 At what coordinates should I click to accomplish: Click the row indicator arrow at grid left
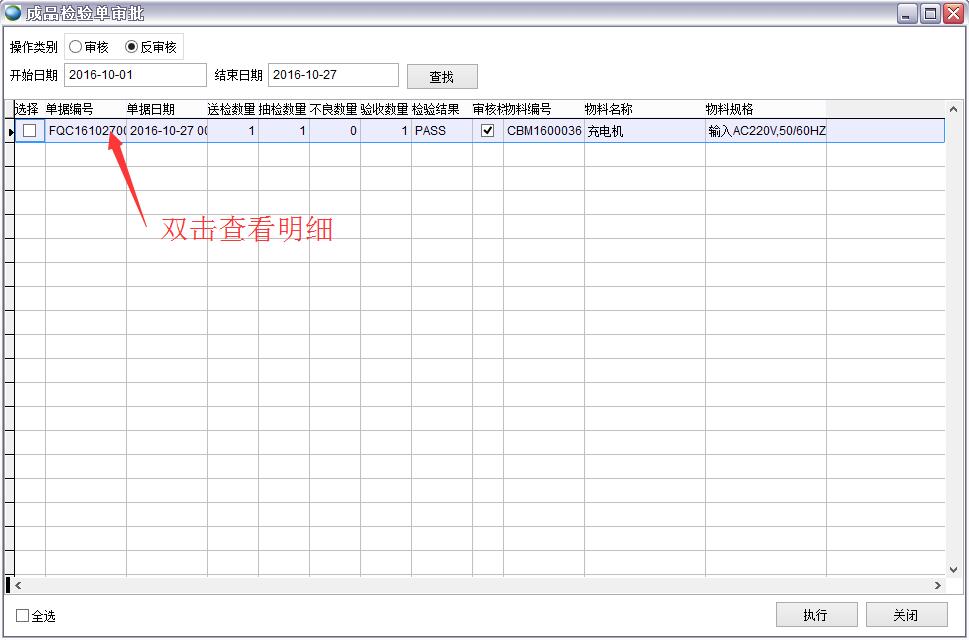tap(9, 131)
